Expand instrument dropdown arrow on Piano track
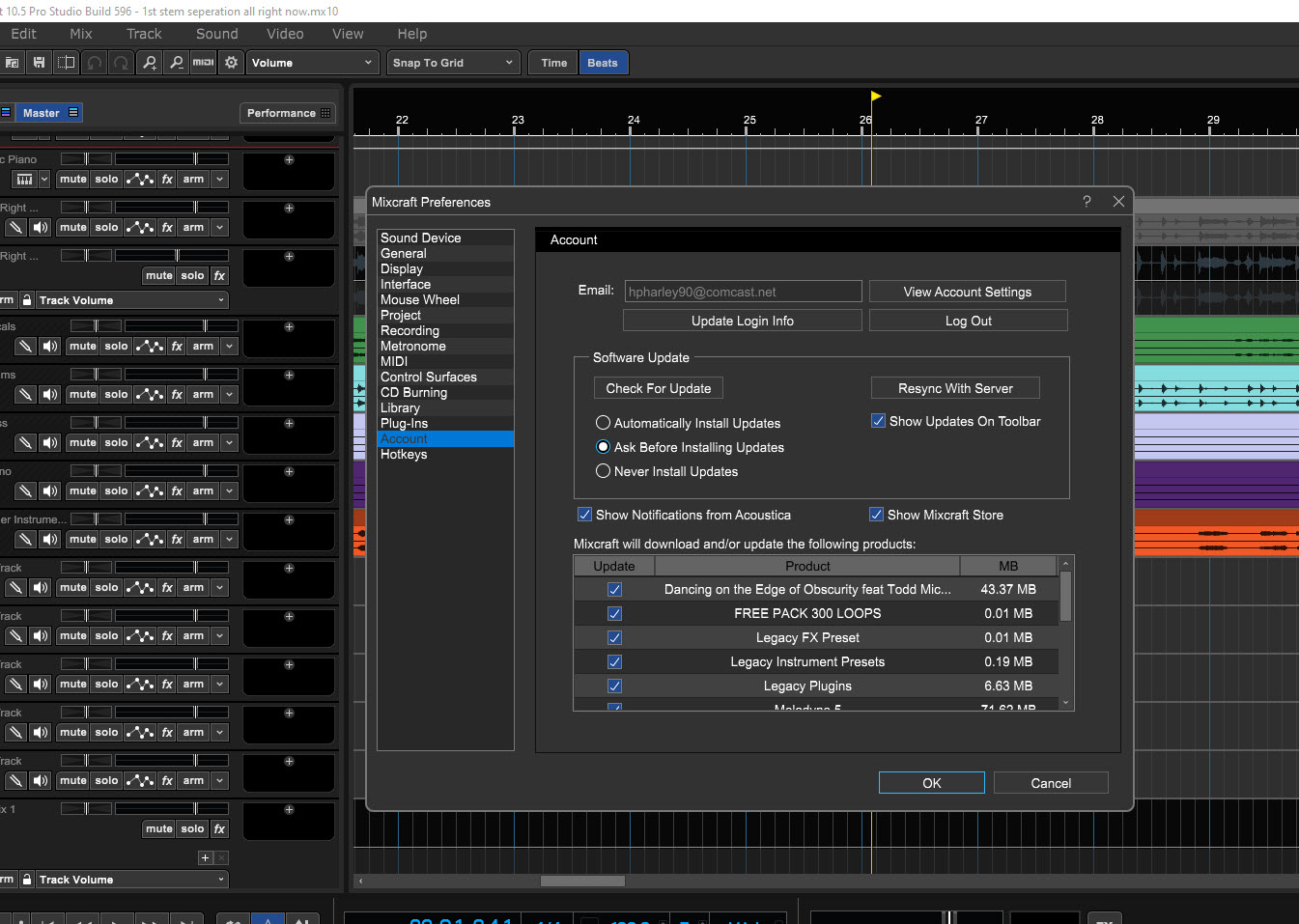 tap(44, 180)
